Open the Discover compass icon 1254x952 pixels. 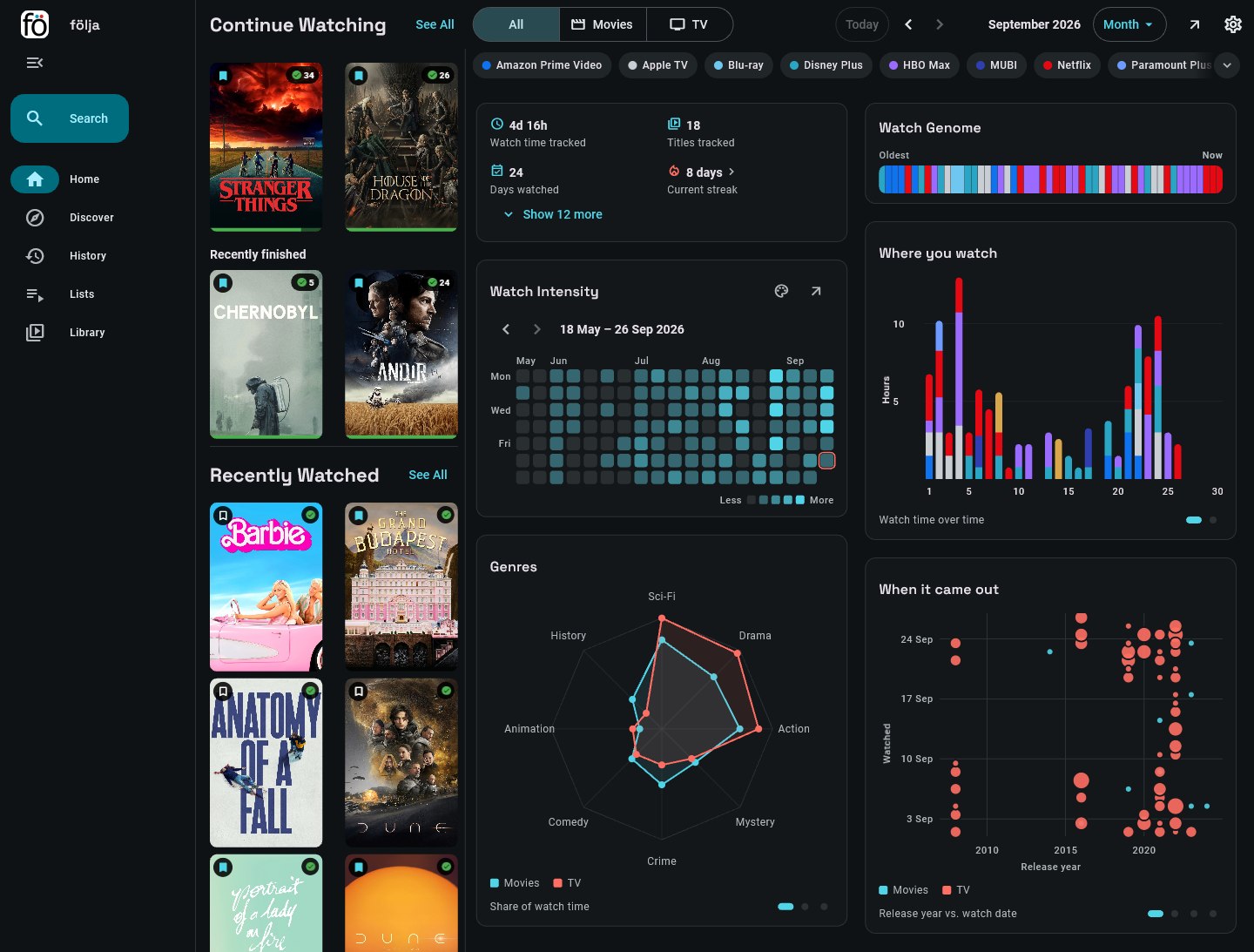35,218
